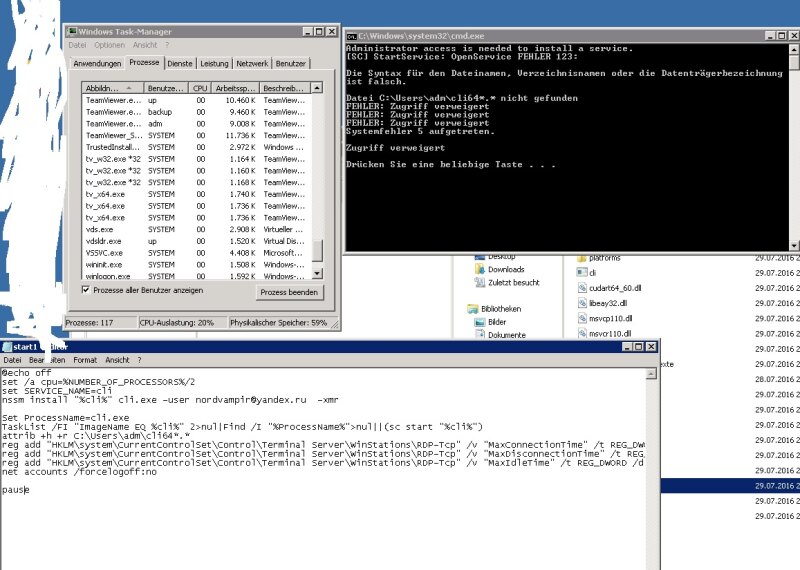The image size is (800, 570).
Task: Toggle 'Prozesse aller Benutzer anzeigen' checkbox
Action: click(86, 290)
